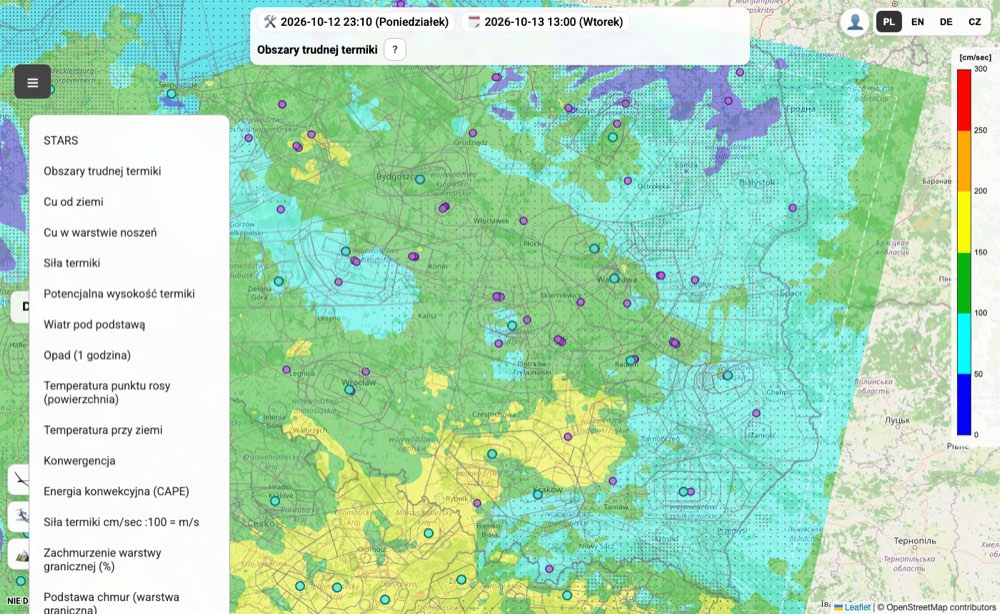This screenshot has width=1000, height=614.
Task: Click the yellow 150-200 legend segment
Action: (964, 222)
